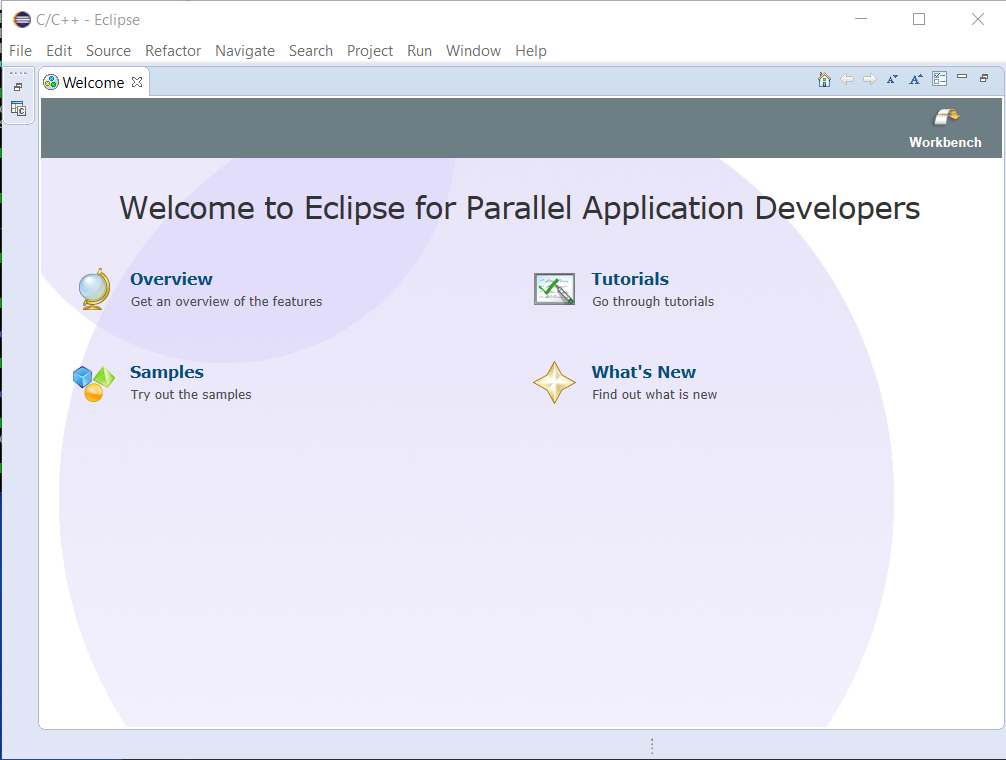Image resolution: width=1006 pixels, height=760 pixels.
Task: Navigate back using the back arrow icon
Action: [847, 78]
